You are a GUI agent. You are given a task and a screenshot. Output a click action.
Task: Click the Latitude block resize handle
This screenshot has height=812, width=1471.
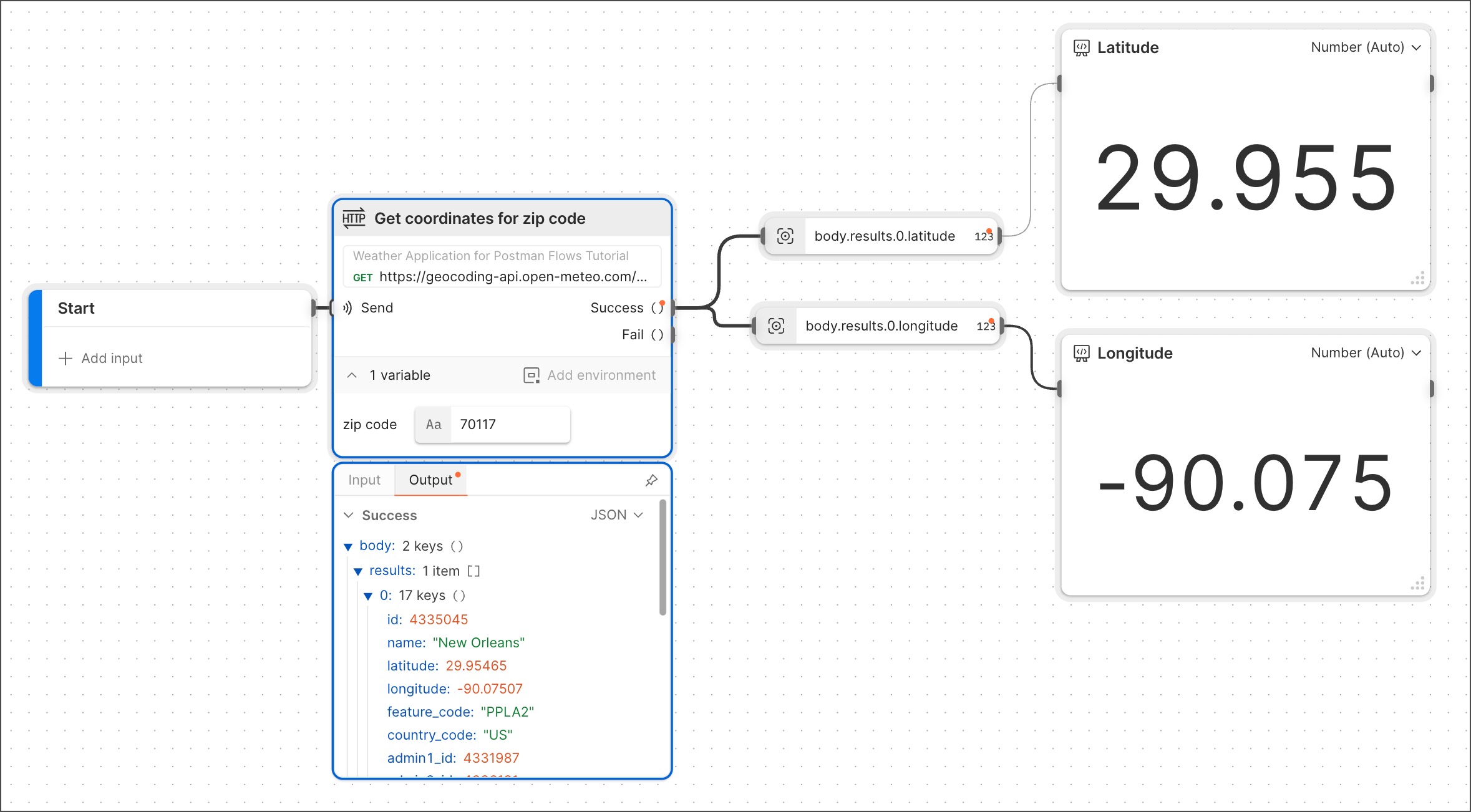[1417, 278]
